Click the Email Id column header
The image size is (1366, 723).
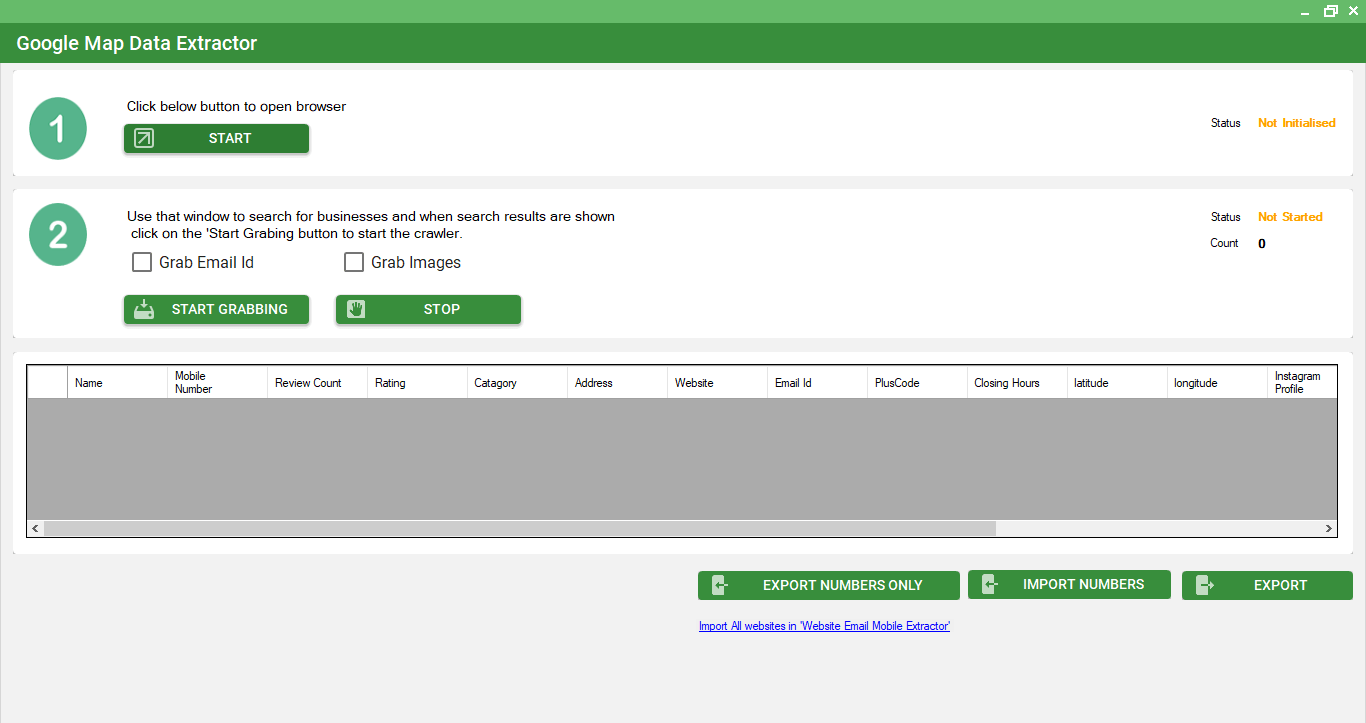(x=817, y=383)
